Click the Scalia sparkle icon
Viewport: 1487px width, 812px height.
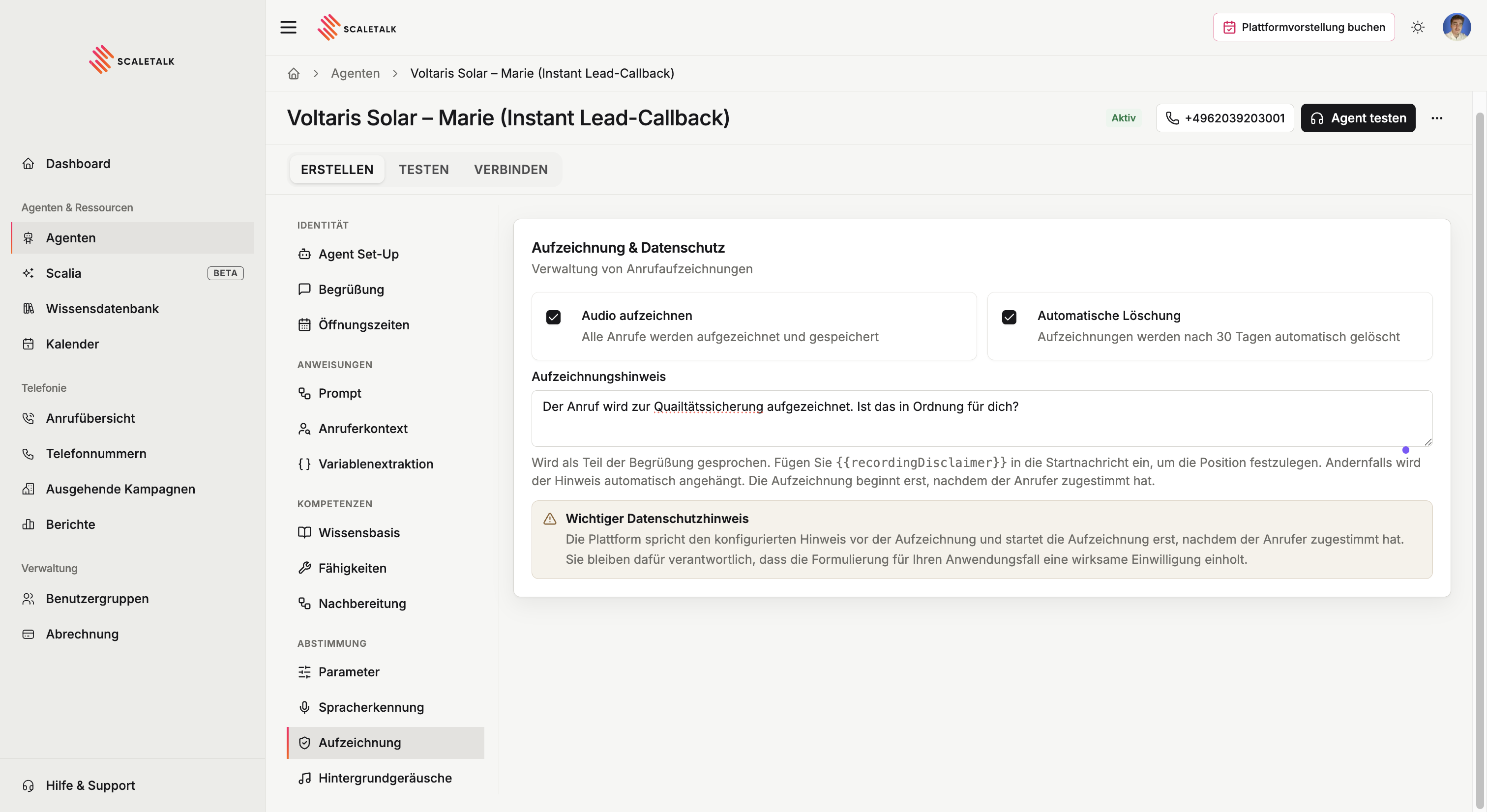29,273
